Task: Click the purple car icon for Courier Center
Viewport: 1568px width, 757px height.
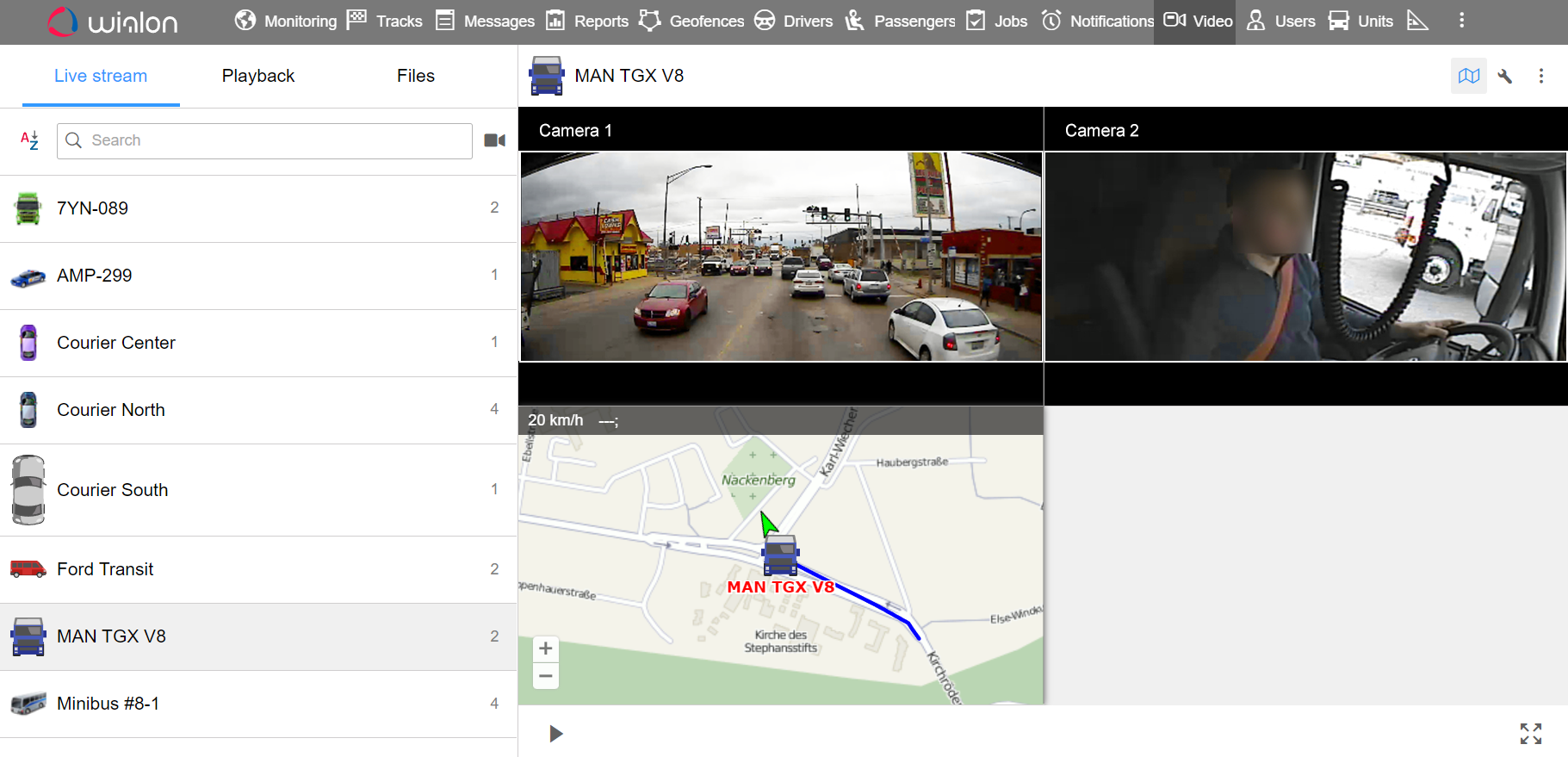Action: 28,343
